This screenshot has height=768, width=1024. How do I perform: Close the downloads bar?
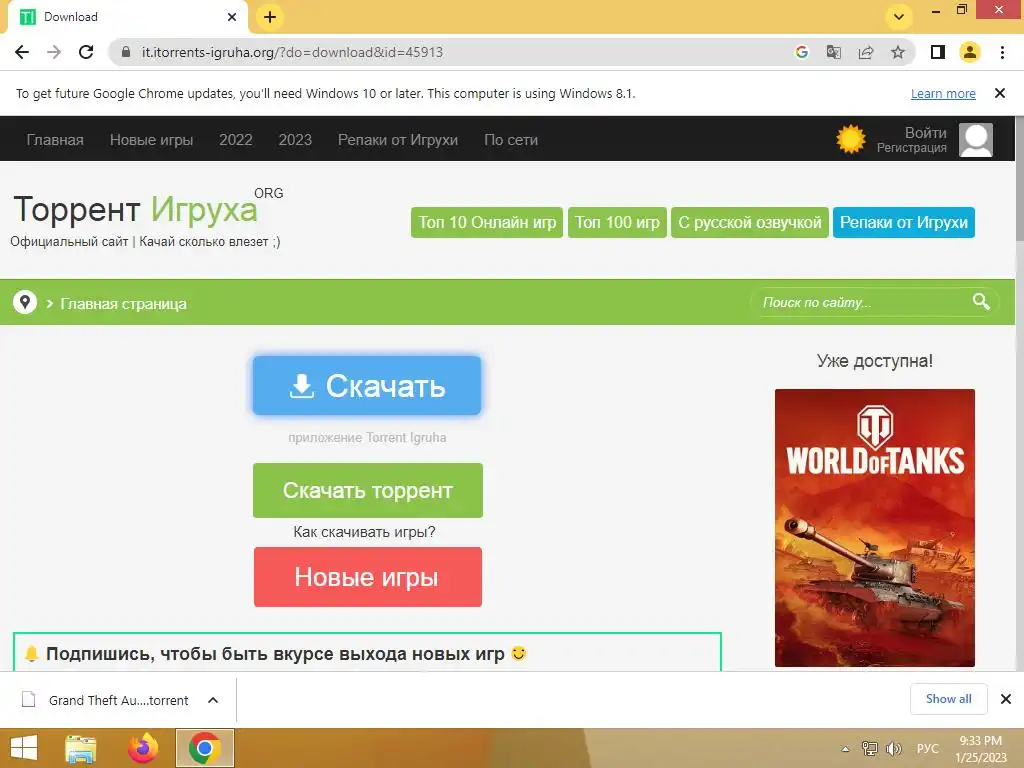tap(1006, 699)
